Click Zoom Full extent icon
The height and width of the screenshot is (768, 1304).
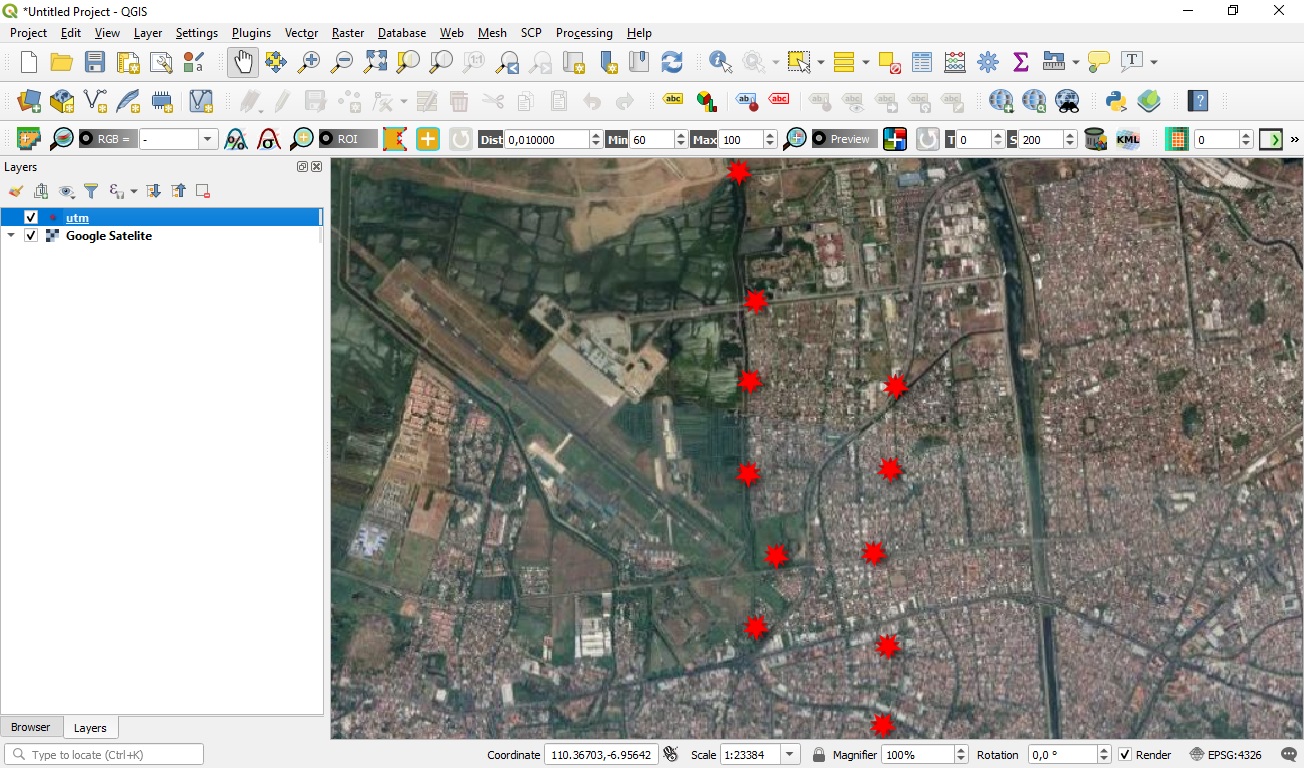pyautogui.click(x=375, y=62)
